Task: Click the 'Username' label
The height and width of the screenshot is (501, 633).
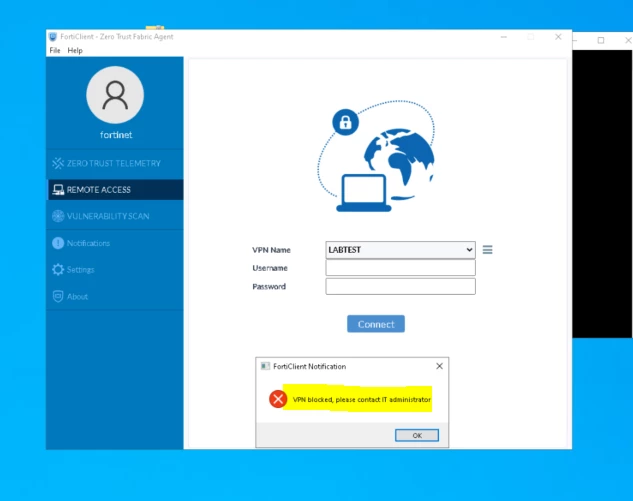Action: 270,268
